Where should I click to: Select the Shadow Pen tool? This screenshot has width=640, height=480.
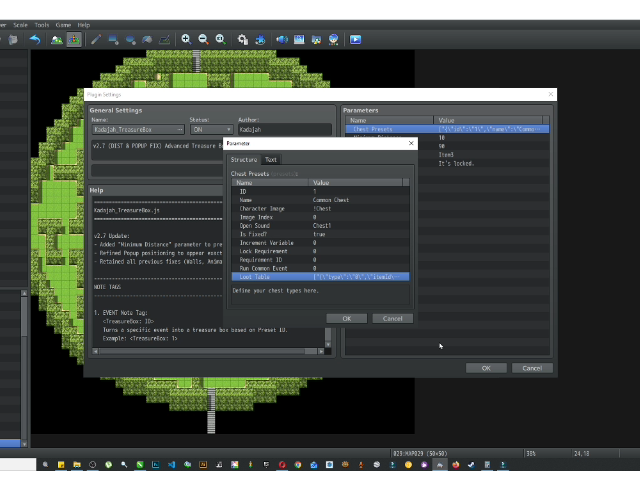(164, 40)
